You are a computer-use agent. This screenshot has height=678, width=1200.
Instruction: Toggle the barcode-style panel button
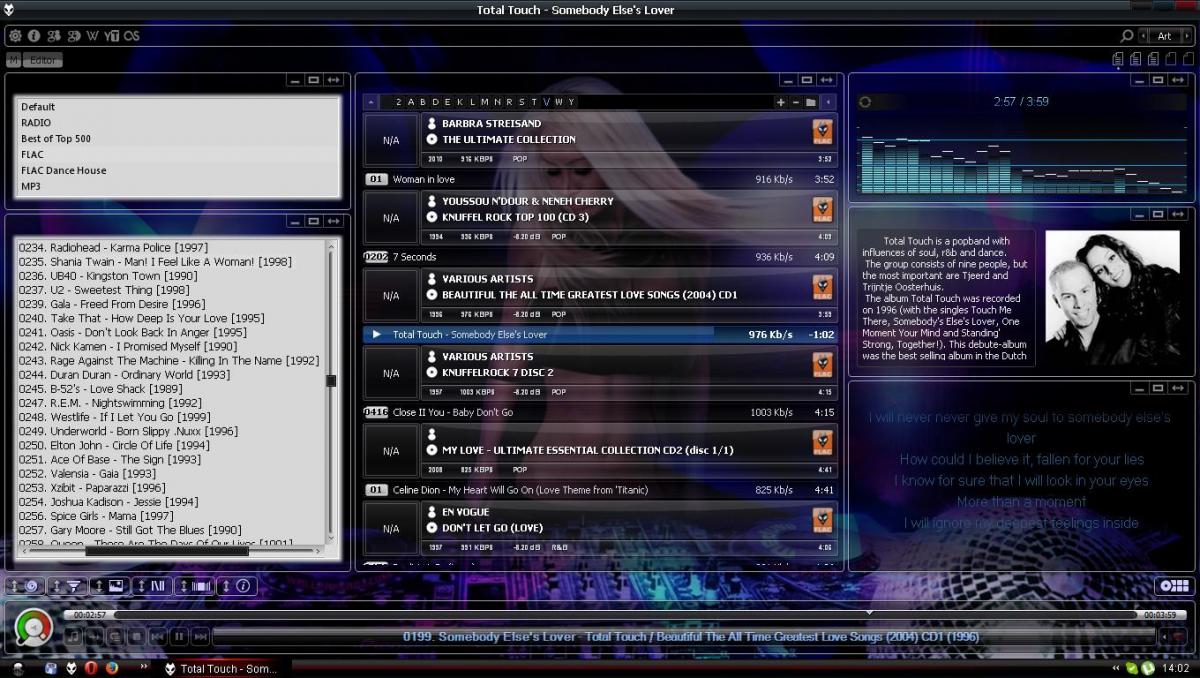coord(195,586)
